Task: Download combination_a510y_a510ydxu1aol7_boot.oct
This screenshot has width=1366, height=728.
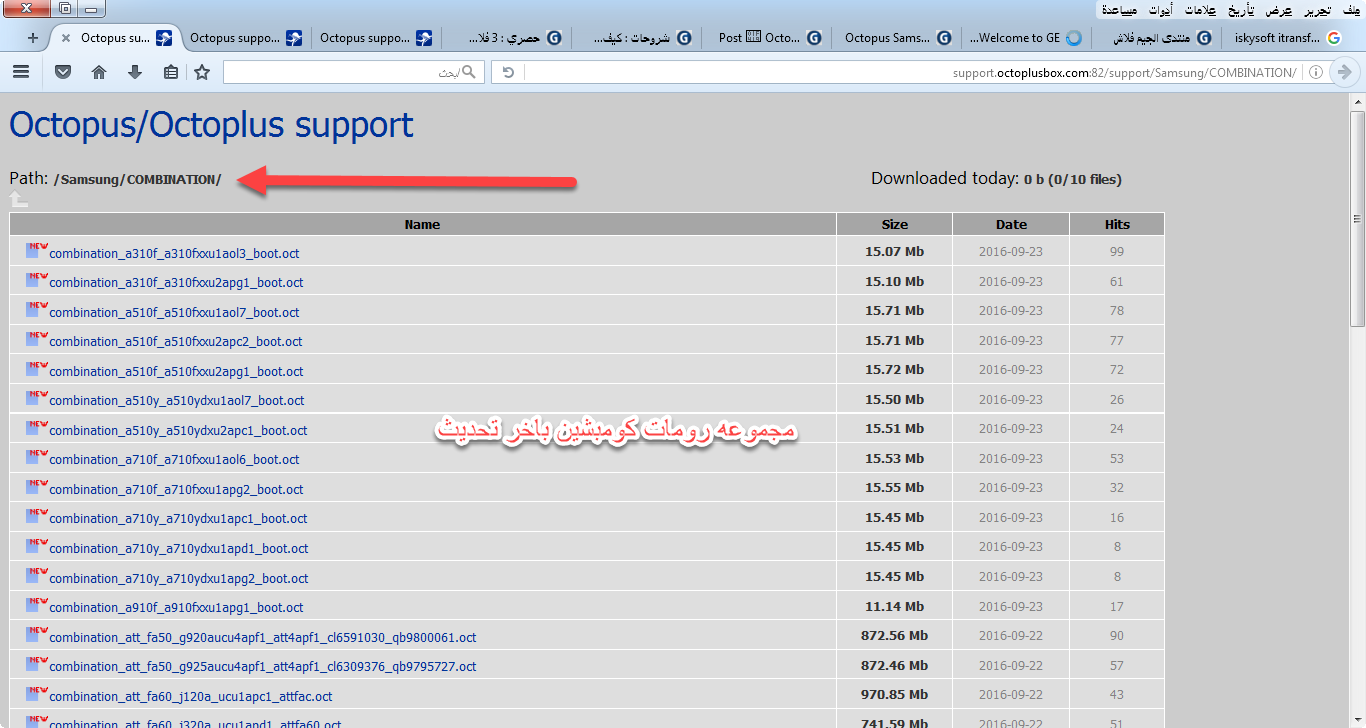Action: click(x=177, y=400)
